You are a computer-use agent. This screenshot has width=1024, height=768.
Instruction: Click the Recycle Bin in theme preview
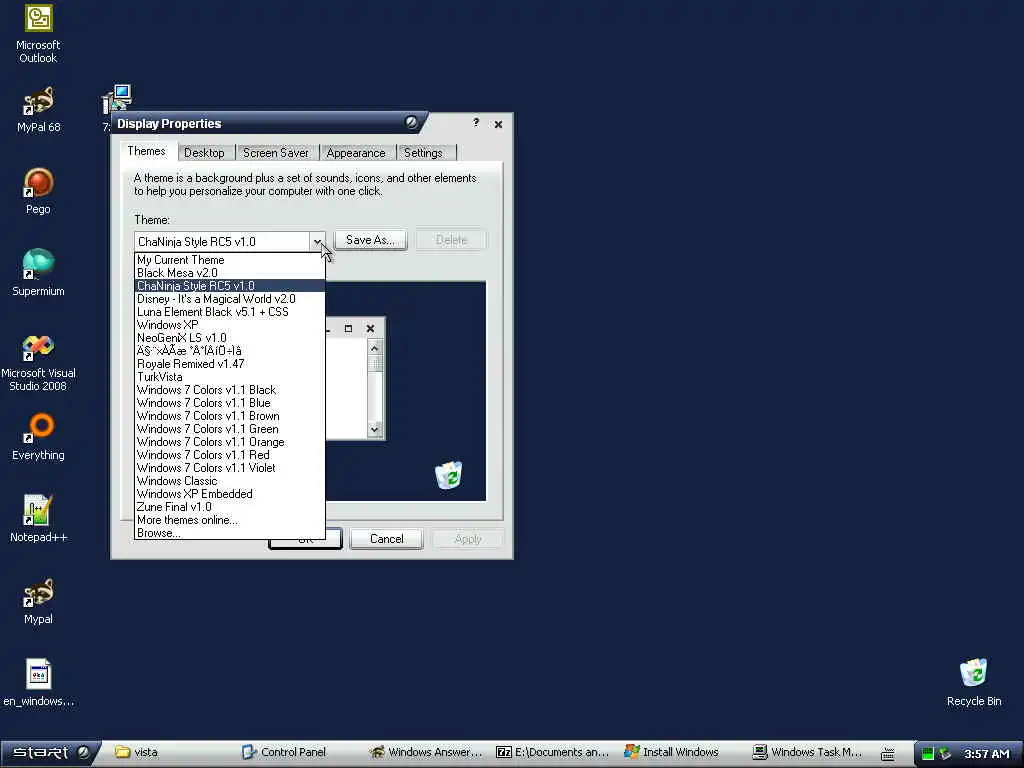449,475
